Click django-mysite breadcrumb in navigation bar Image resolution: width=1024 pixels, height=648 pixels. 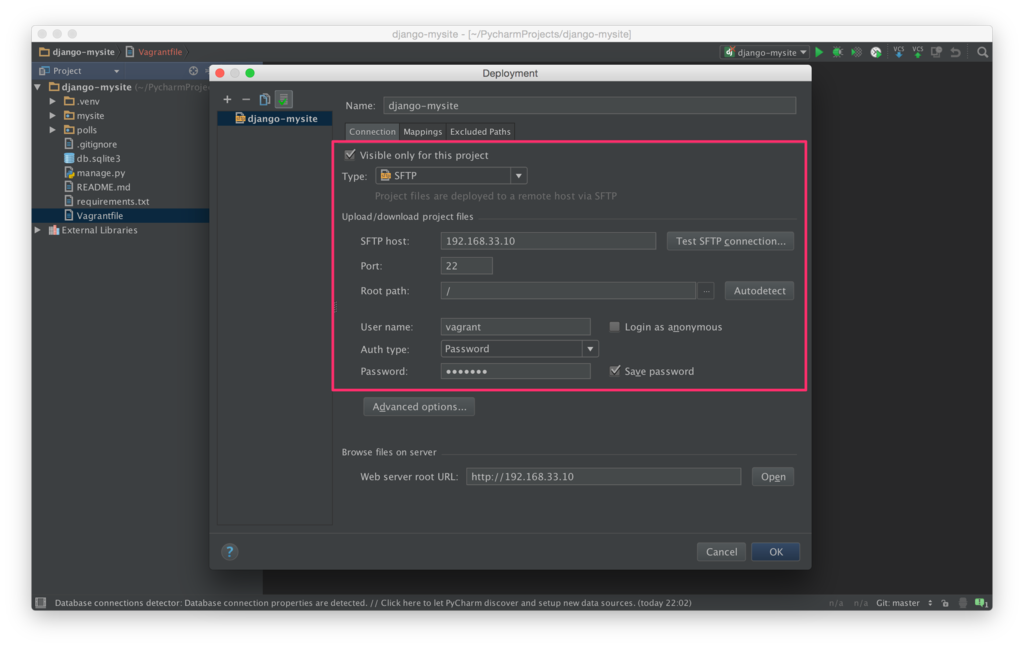[x=77, y=52]
